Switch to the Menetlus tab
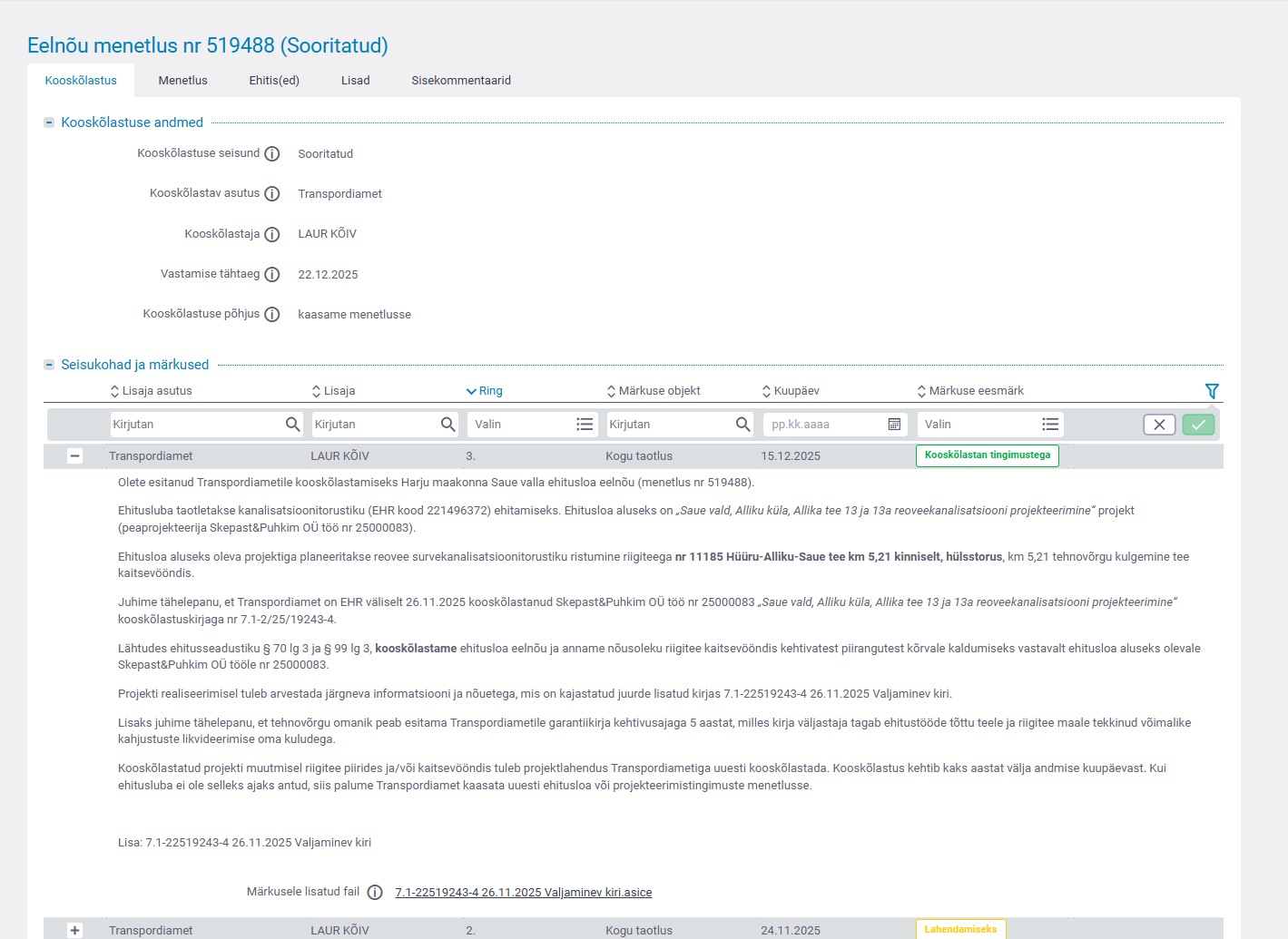Viewport: 1288px width, 939px height. (x=182, y=81)
